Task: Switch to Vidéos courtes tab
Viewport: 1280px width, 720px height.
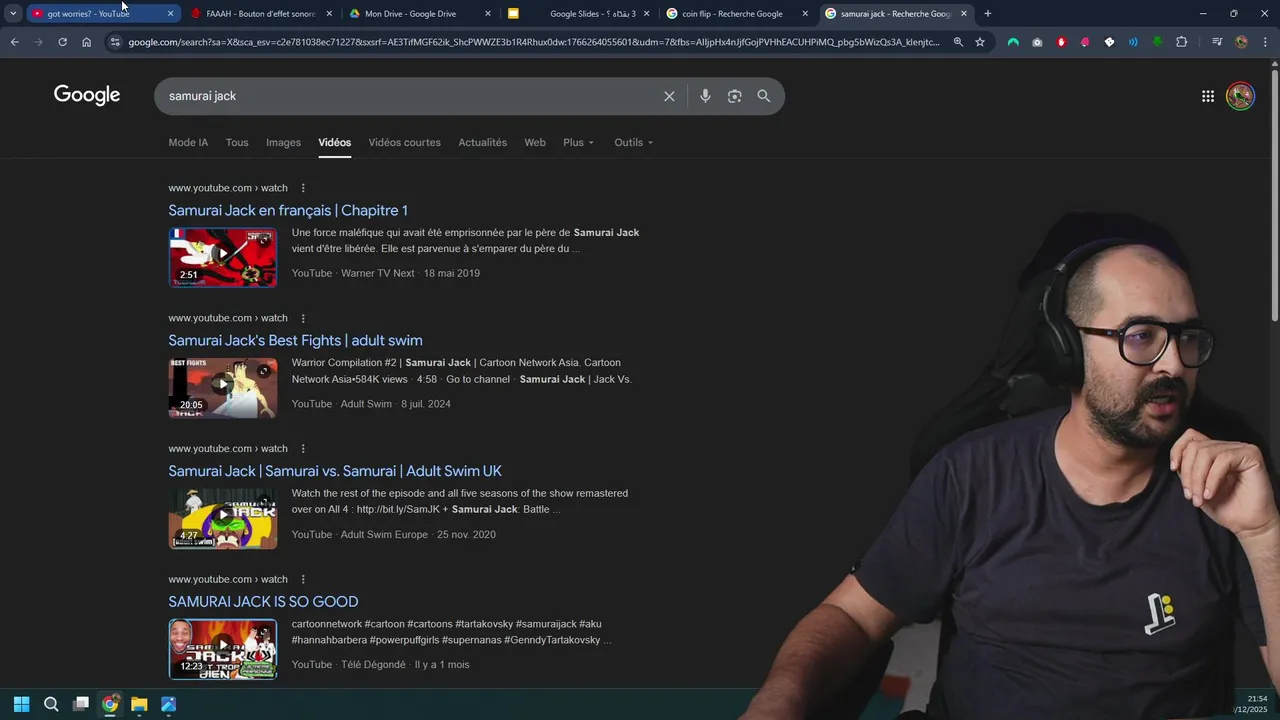Action: pos(404,142)
